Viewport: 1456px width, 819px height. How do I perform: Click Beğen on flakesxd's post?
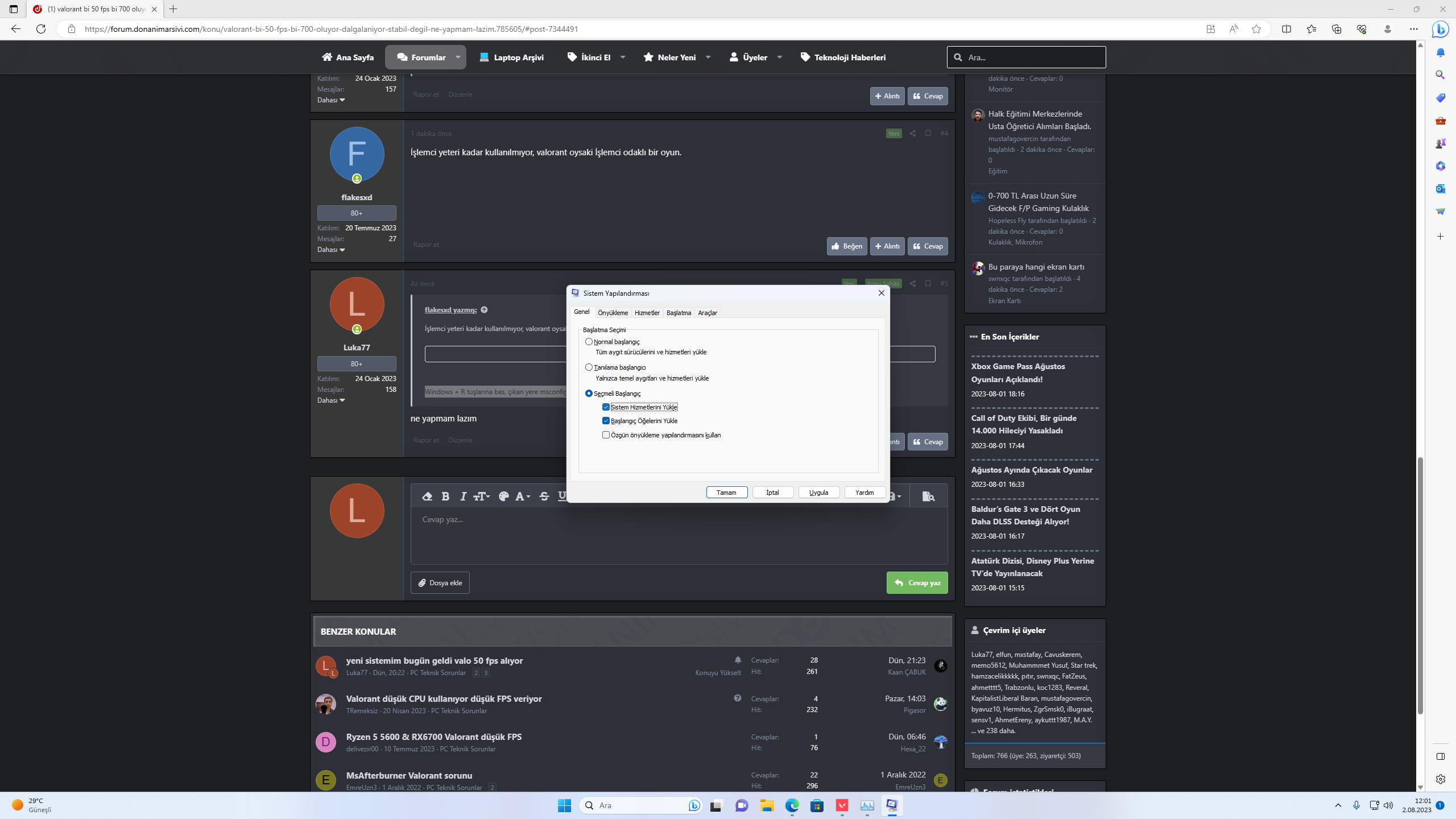[x=847, y=246]
